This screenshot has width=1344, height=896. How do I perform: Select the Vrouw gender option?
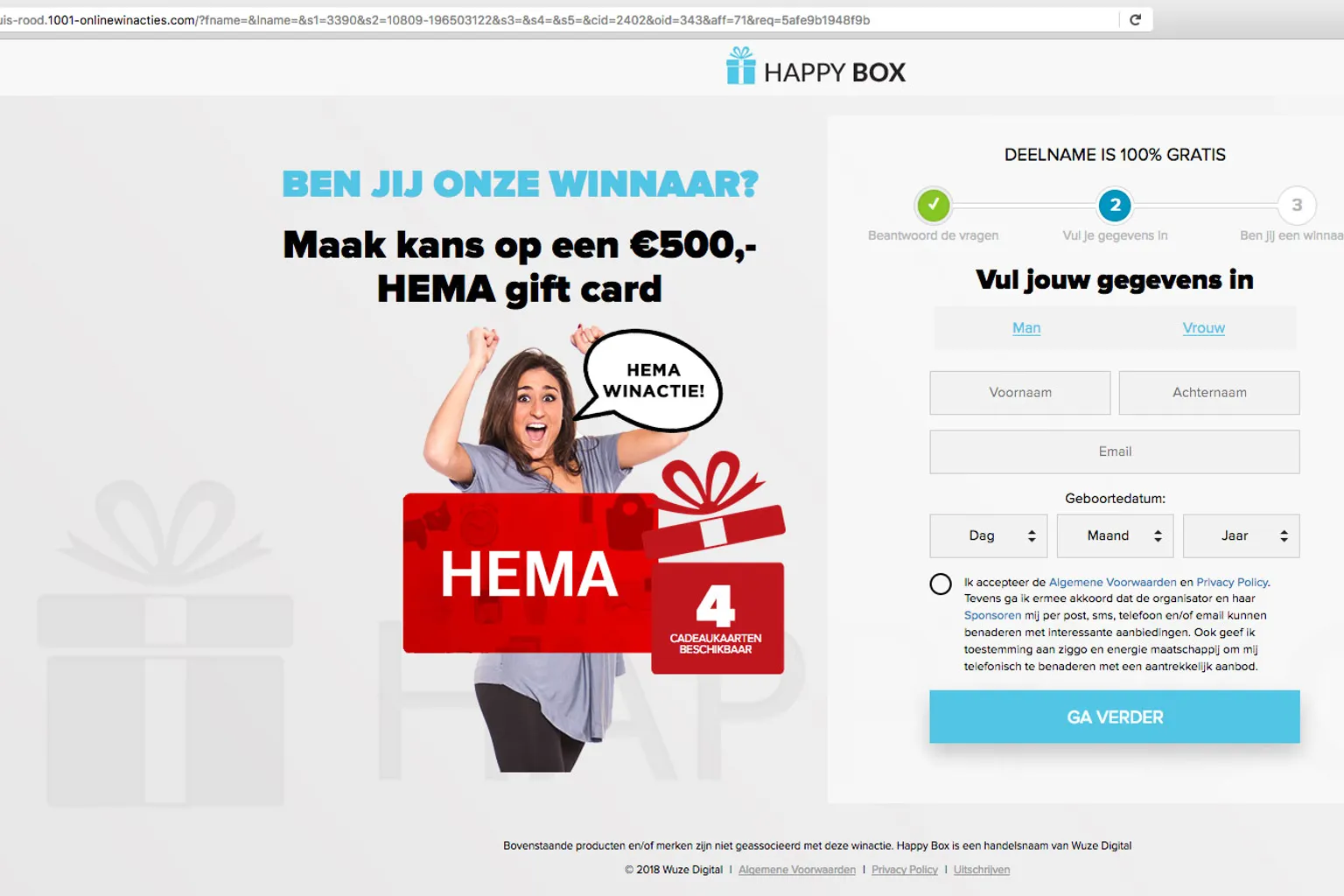pyautogui.click(x=1203, y=328)
